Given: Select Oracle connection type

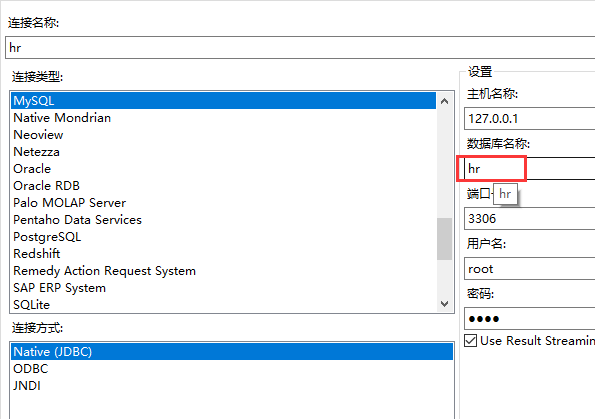Looking at the screenshot, I should 224,169.
